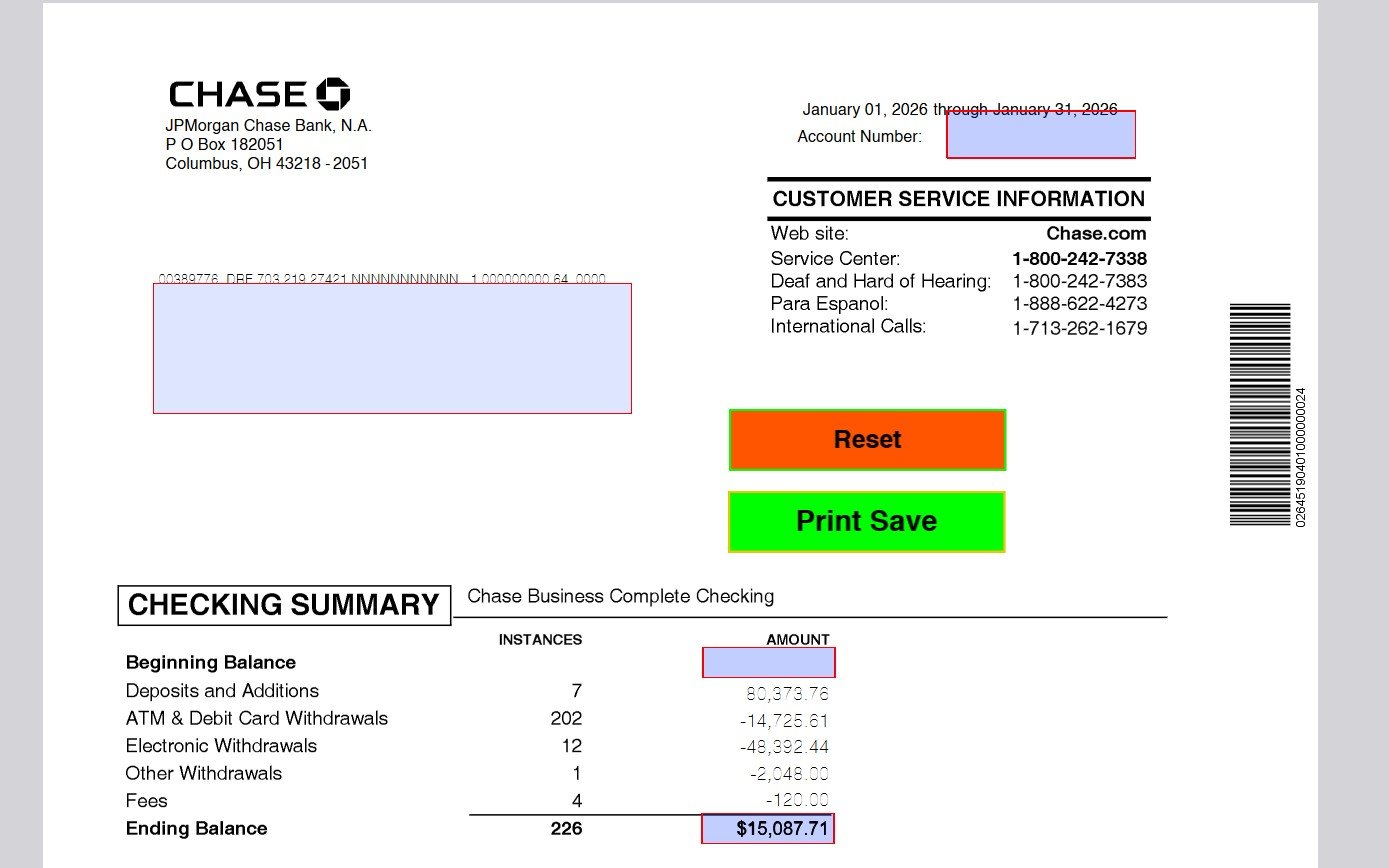Click Para Espanol number 1-888-622-4273
The width and height of the screenshot is (1389, 868).
tap(1079, 304)
